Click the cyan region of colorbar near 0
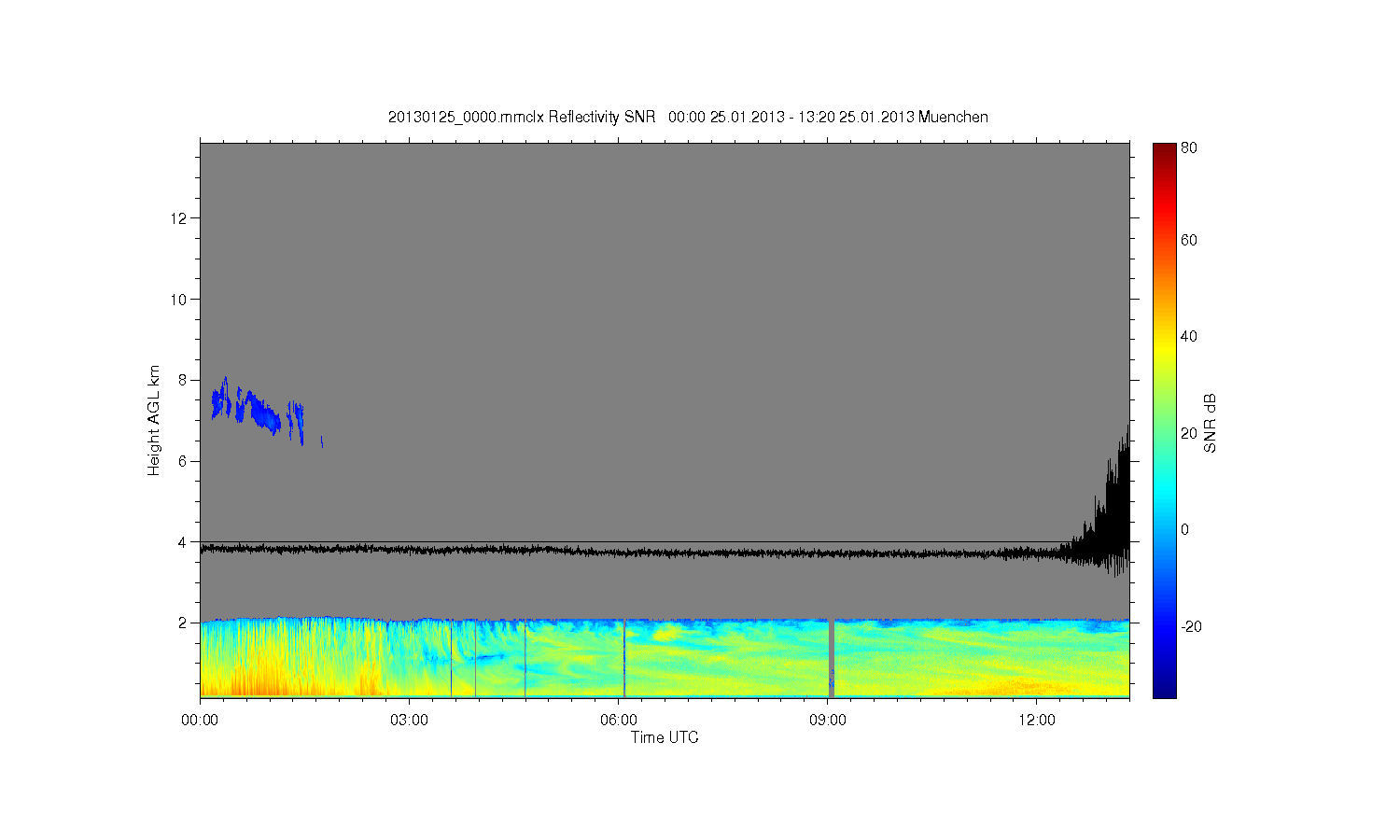 [x=1164, y=528]
